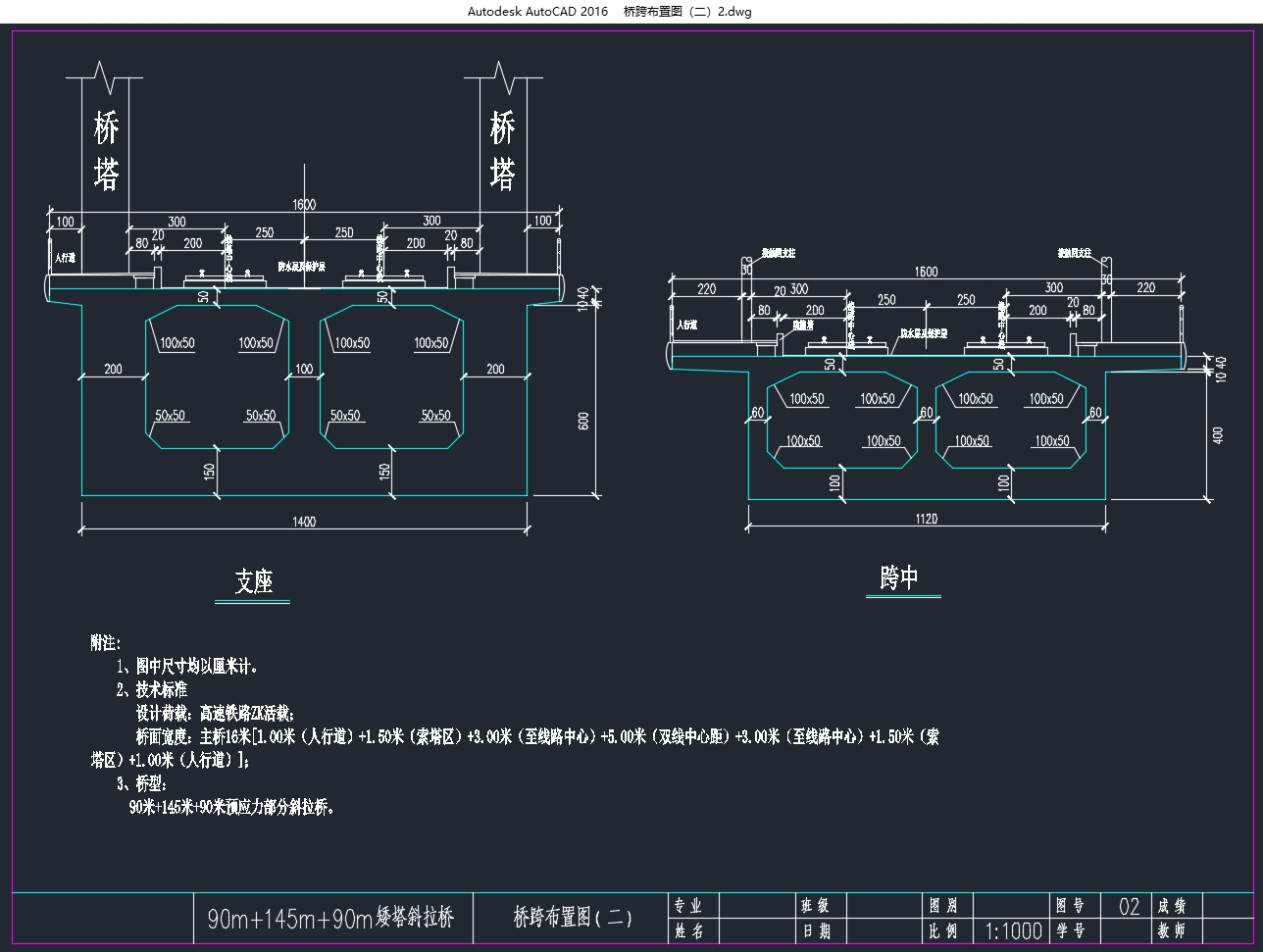1263x952 pixels.
Task: Select the drawing number 02
Action: (x=1129, y=906)
